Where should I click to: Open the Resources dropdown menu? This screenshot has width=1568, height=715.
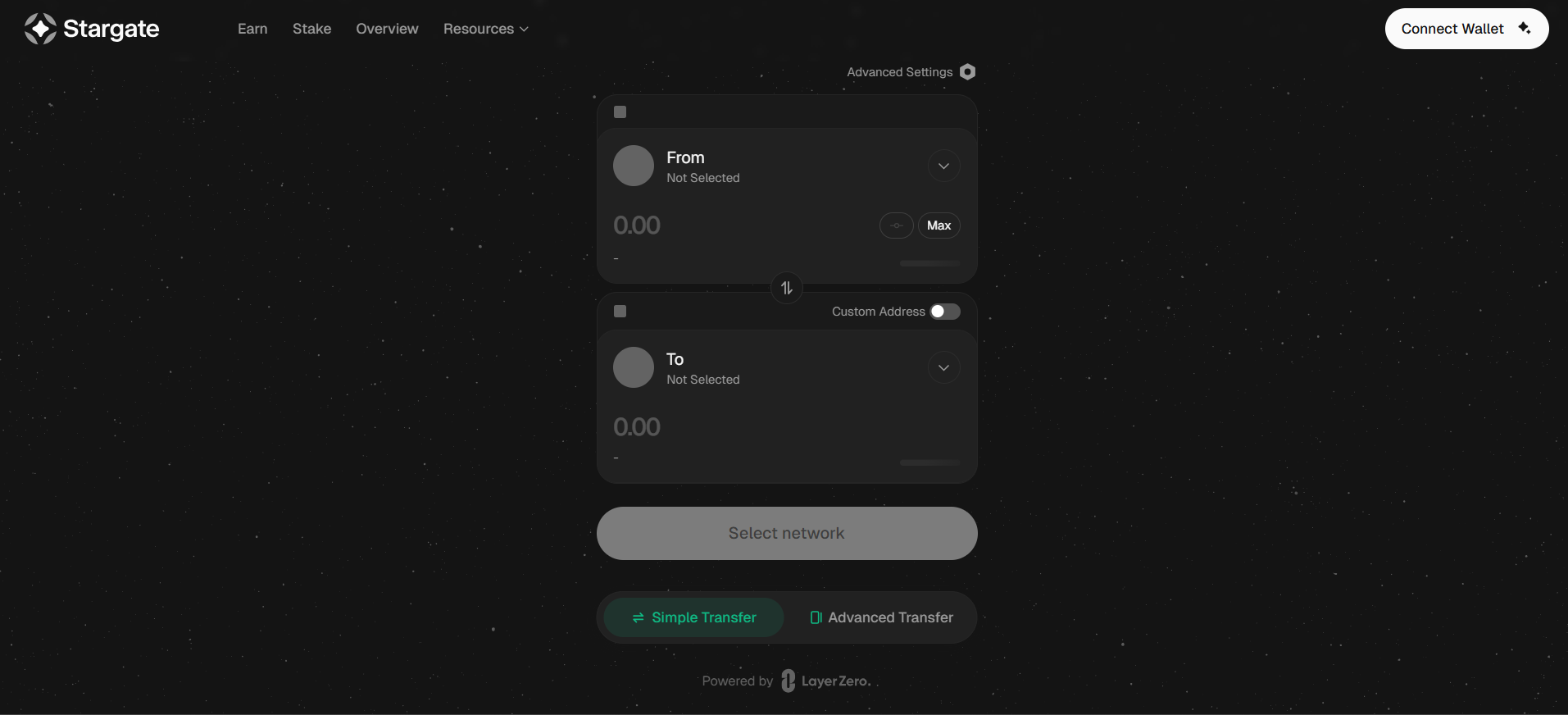[x=486, y=29]
